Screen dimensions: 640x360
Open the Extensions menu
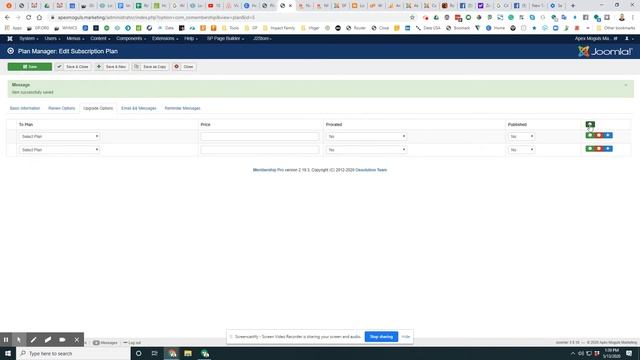click(x=165, y=38)
